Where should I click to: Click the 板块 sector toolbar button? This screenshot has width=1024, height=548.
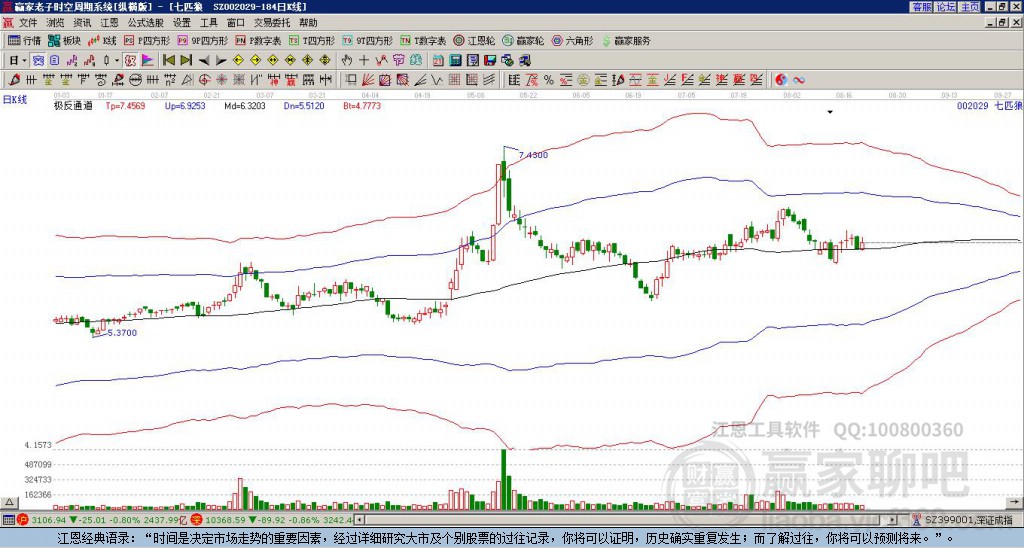tap(64, 40)
